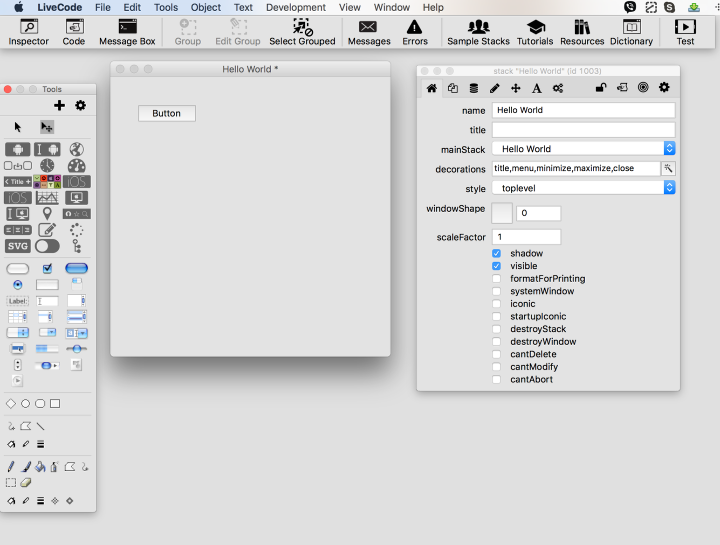Select the tree view widget
The image size is (720, 545).
(x=77, y=246)
